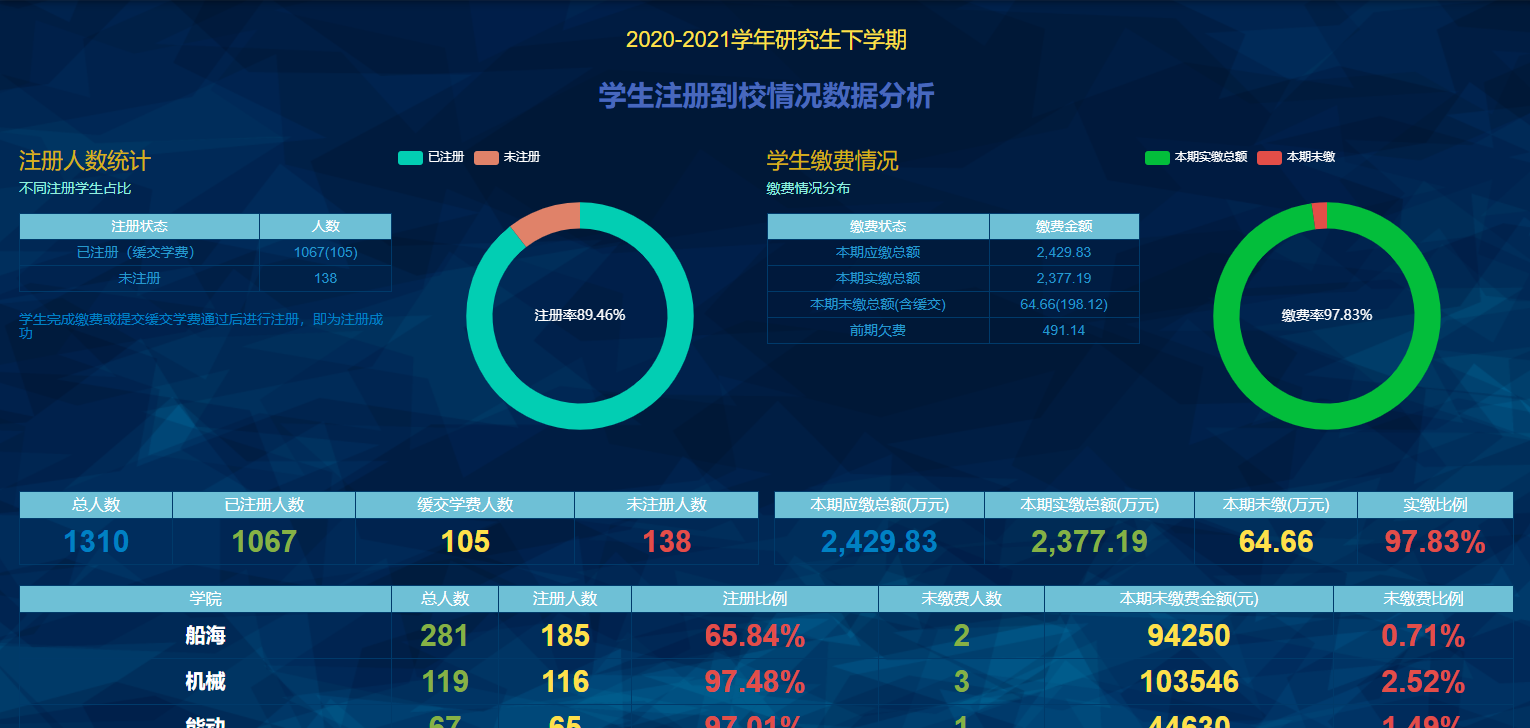Click the teal 已注册 legend swatch
This screenshot has width=1530, height=728.
click(x=410, y=157)
